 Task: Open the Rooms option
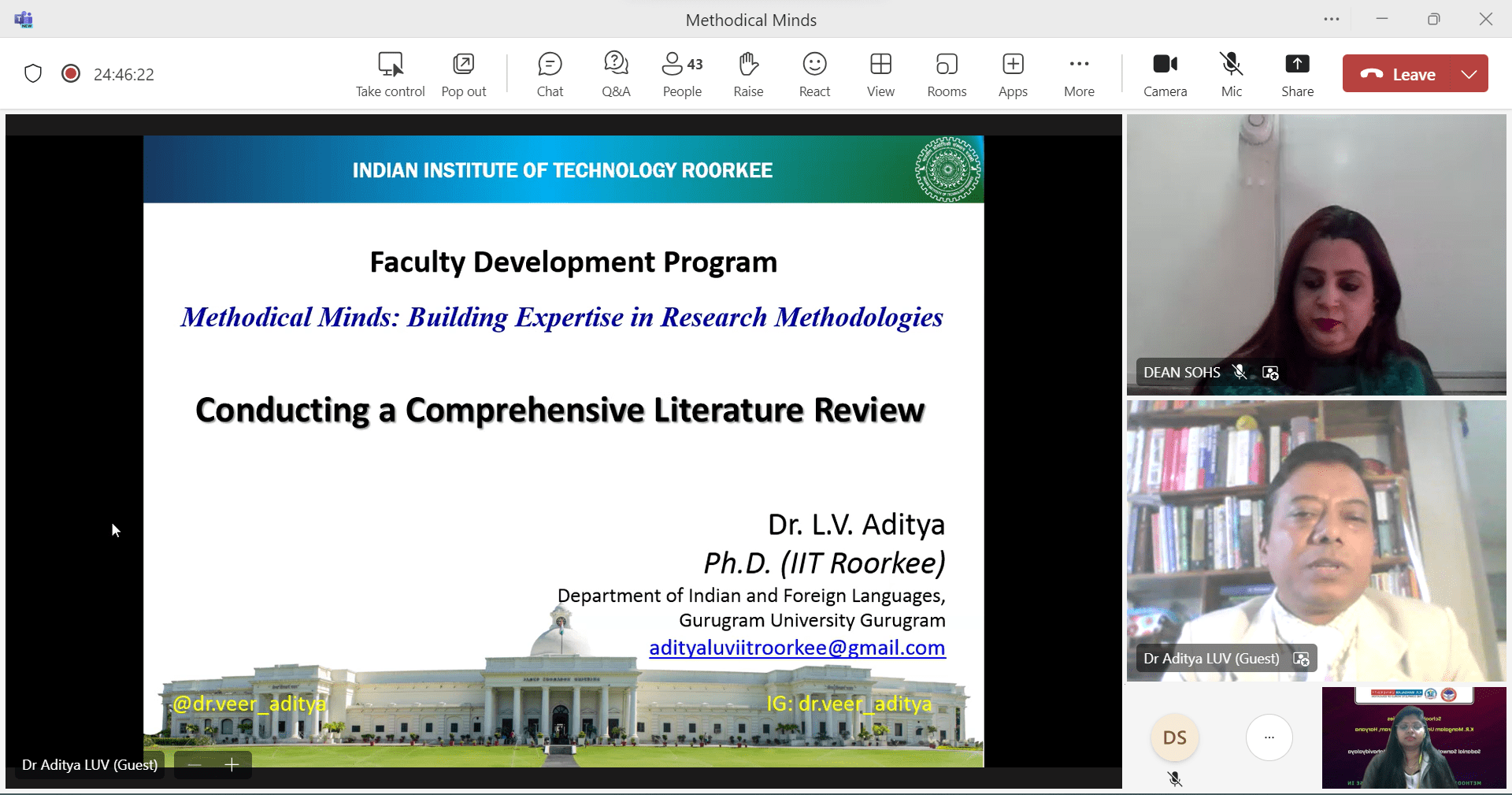tap(947, 74)
